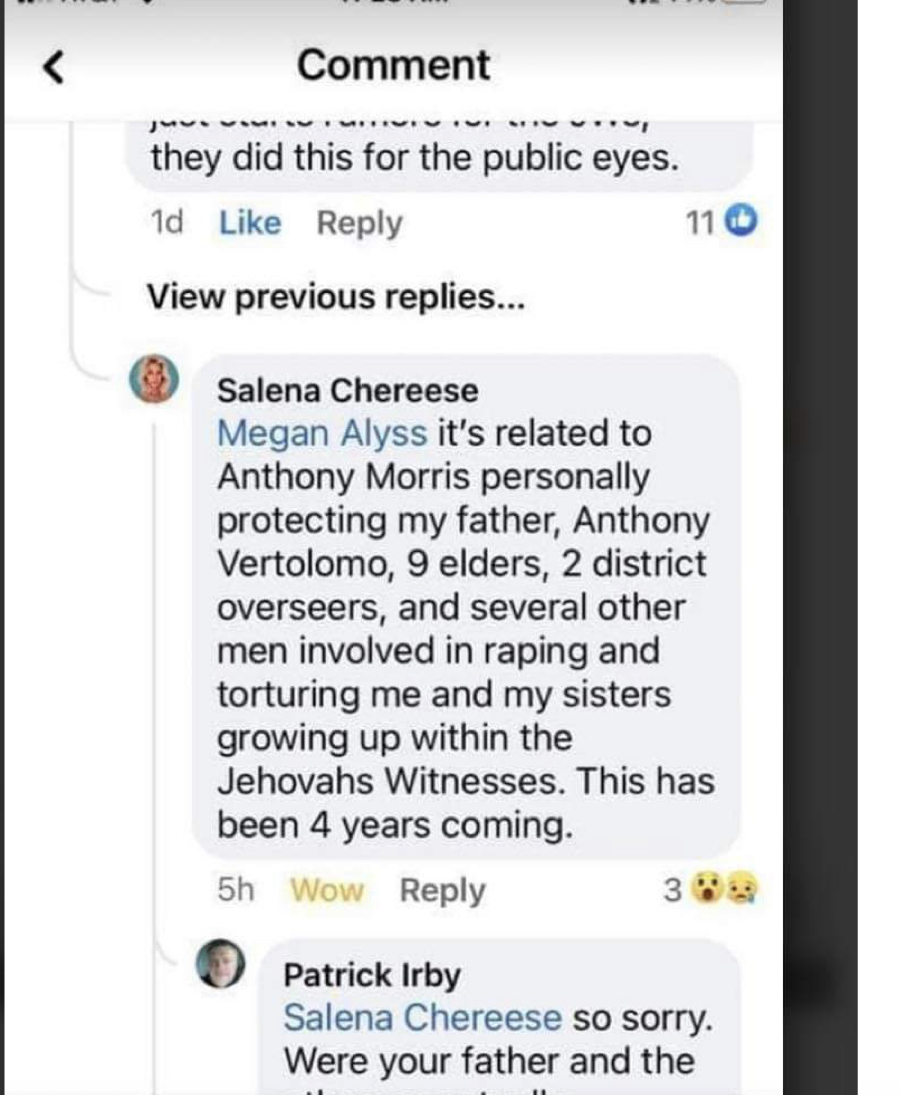Image resolution: width=900 pixels, height=1095 pixels.
Task: Click the "1d" comment timestamp
Action: pos(165,223)
